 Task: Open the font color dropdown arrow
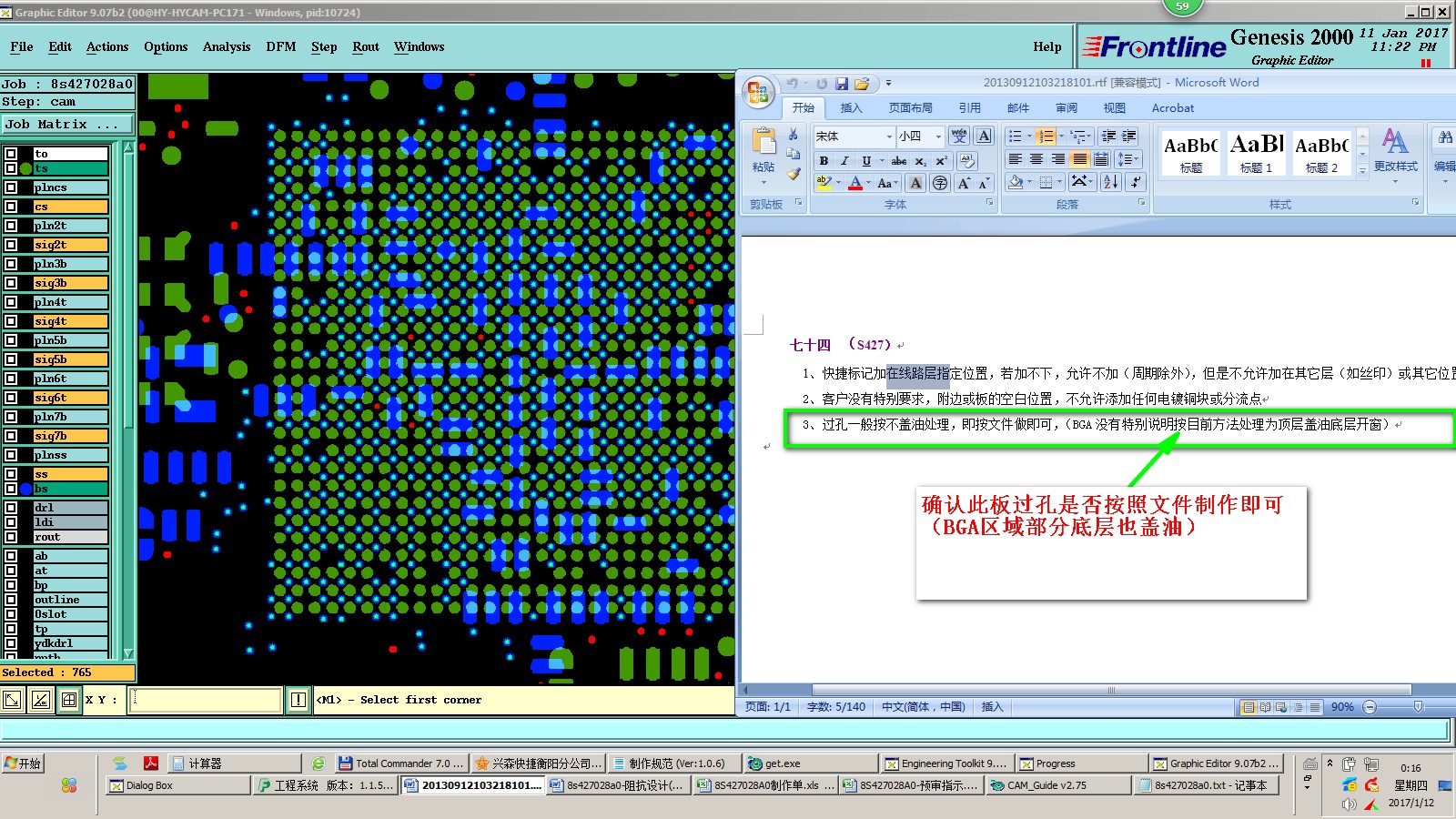coord(868,183)
